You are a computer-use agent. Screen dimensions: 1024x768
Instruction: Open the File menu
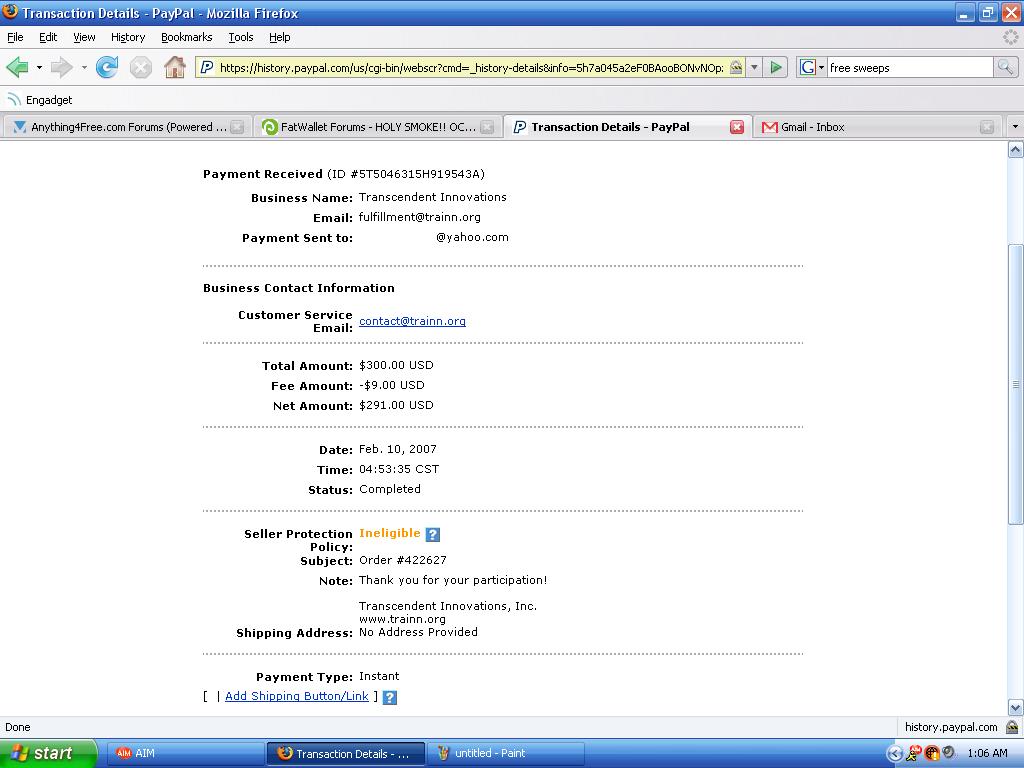click(15, 37)
